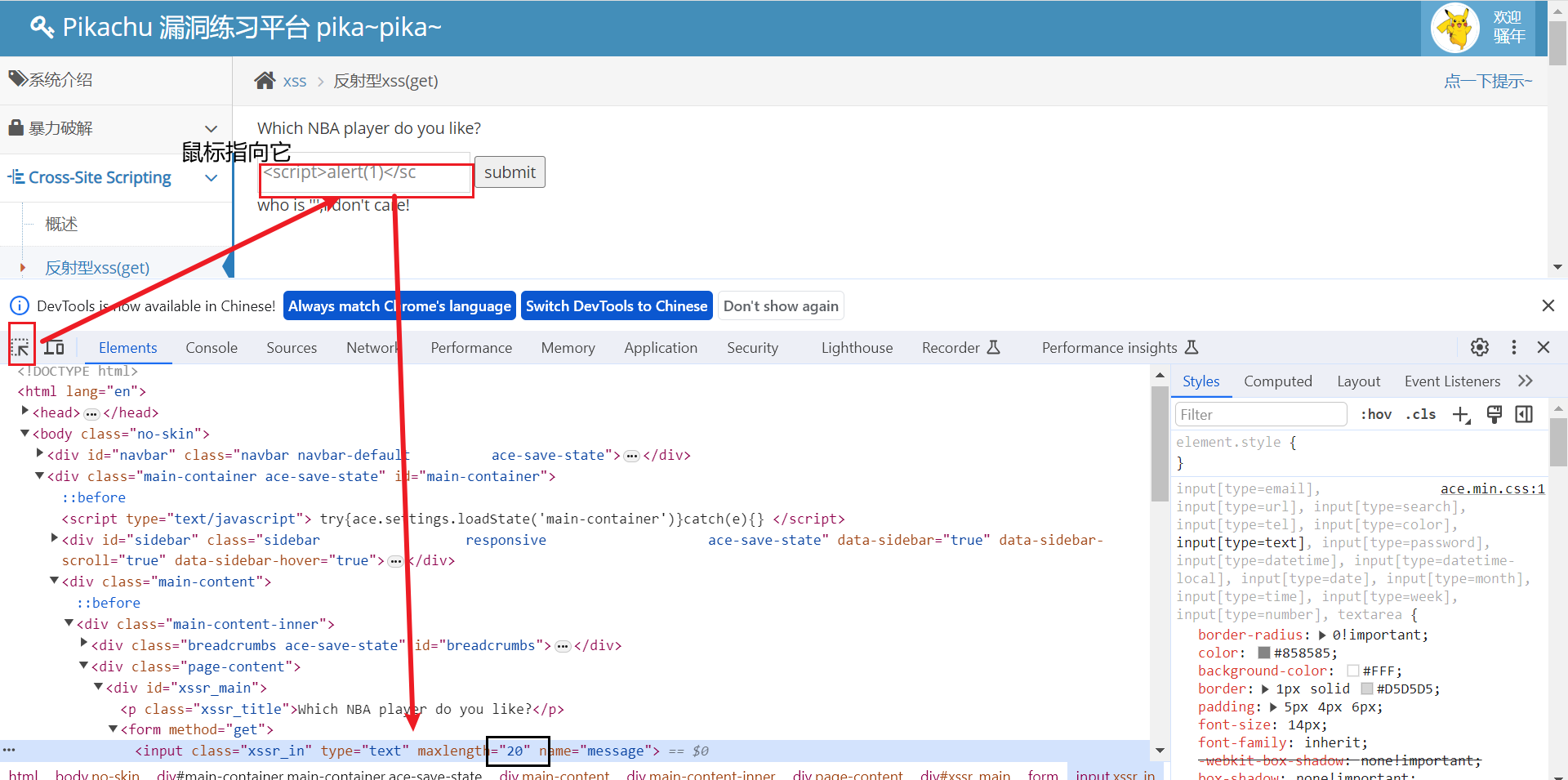Screen dimensions: 1568x780
Task: Select the Computed styles tab
Action: coord(1278,381)
